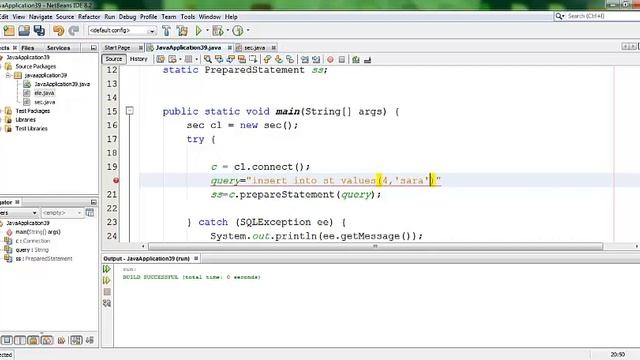The width and height of the screenshot is (640, 360).
Task: Click the editor horizontal scrollbar
Action: 376,246
